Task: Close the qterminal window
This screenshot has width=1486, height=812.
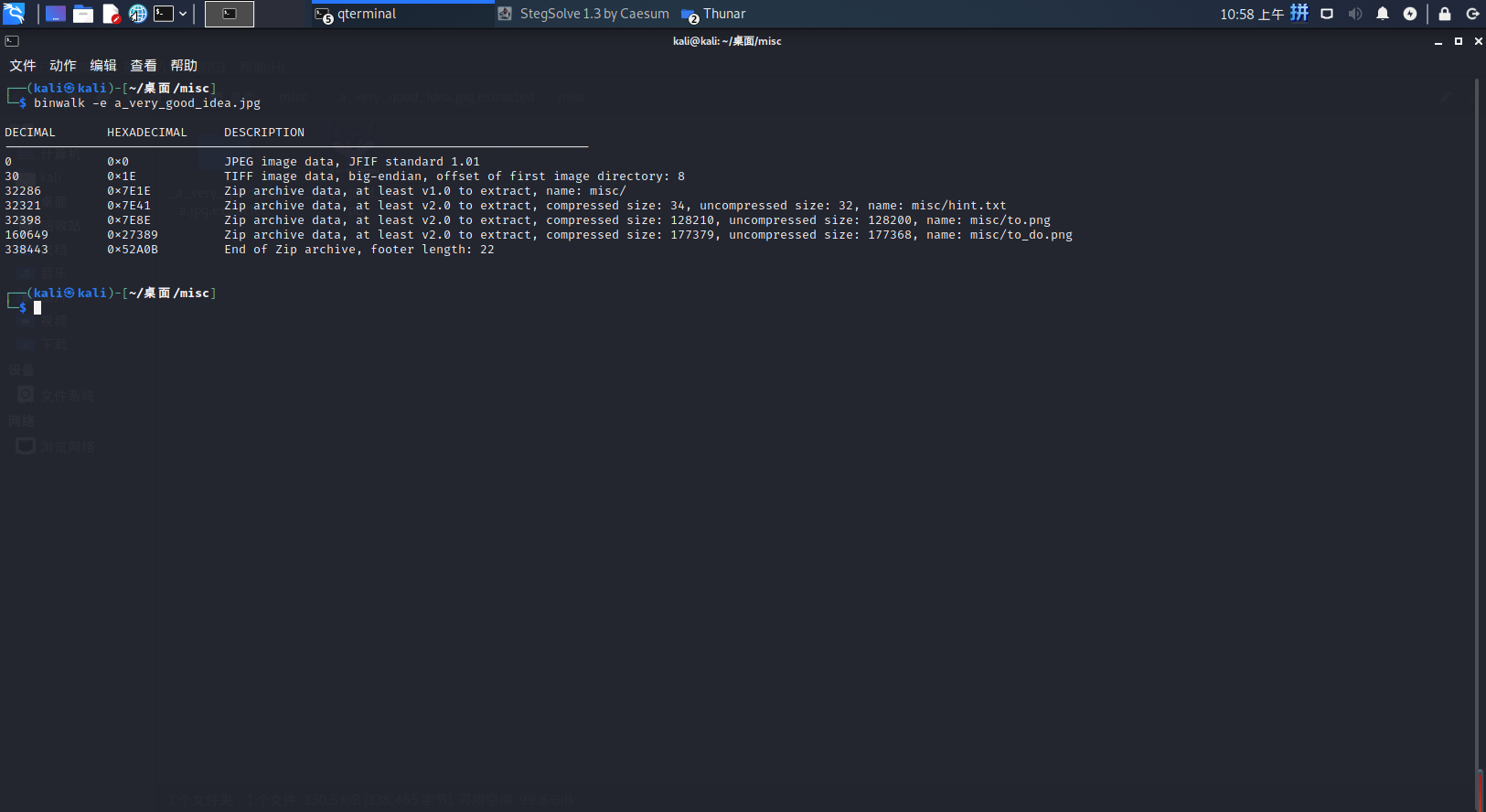Action: tap(1479, 41)
